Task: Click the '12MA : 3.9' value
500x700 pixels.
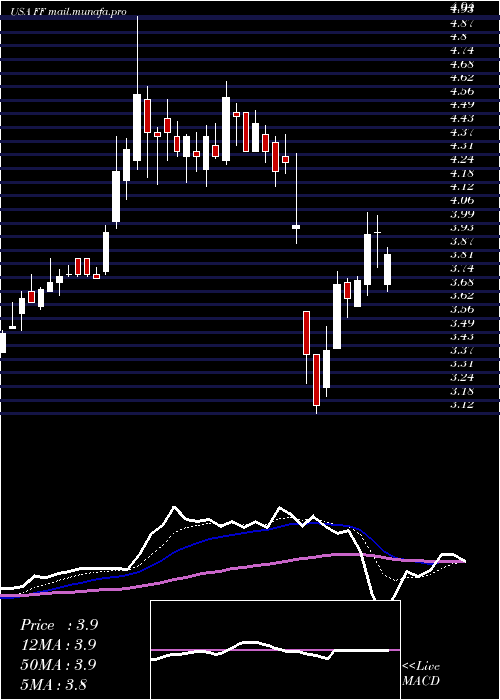Action: pyautogui.click(x=59, y=645)
